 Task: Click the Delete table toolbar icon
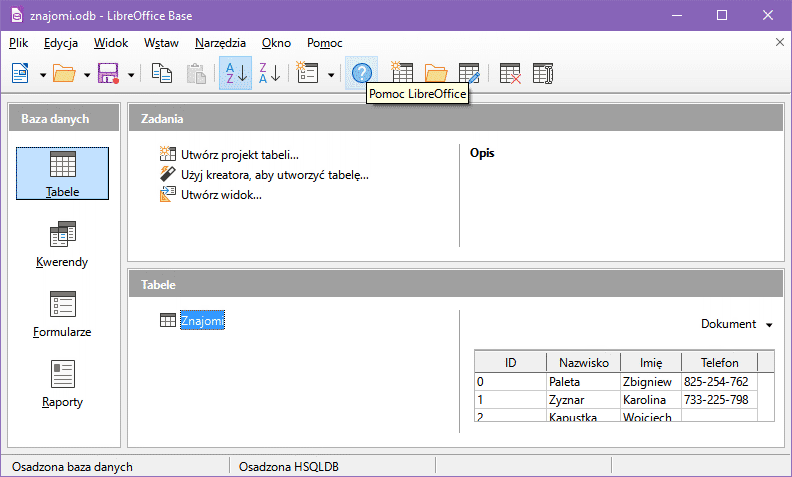(510, 73)
